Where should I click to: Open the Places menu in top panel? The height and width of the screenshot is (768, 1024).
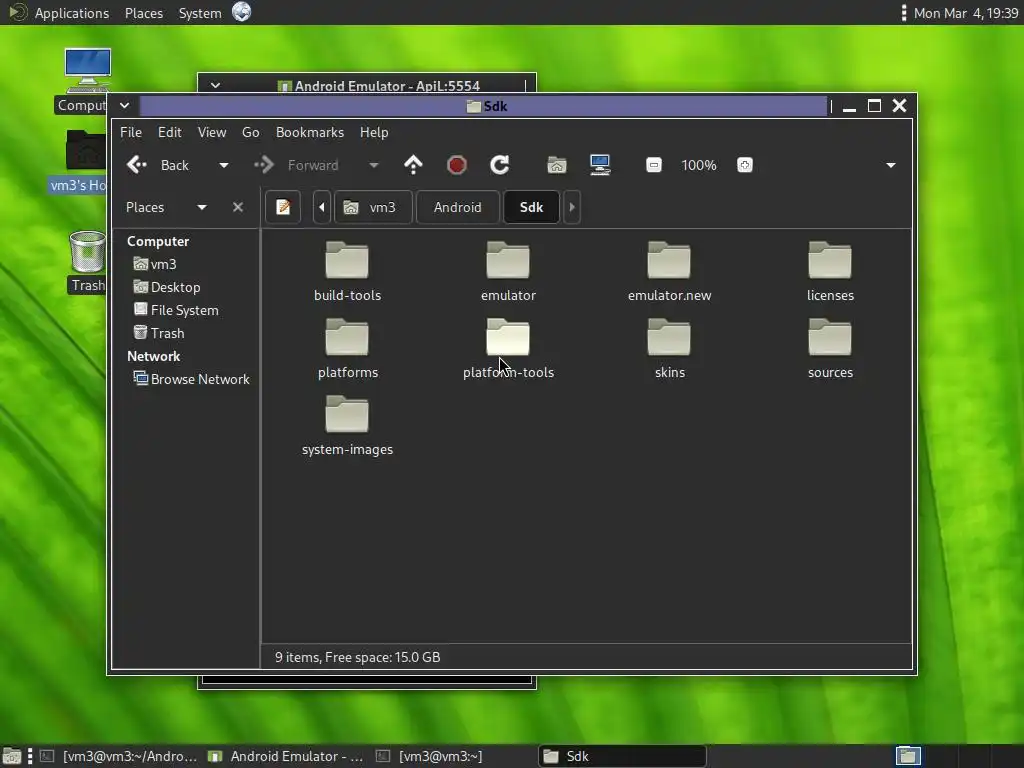pos(144,13)
